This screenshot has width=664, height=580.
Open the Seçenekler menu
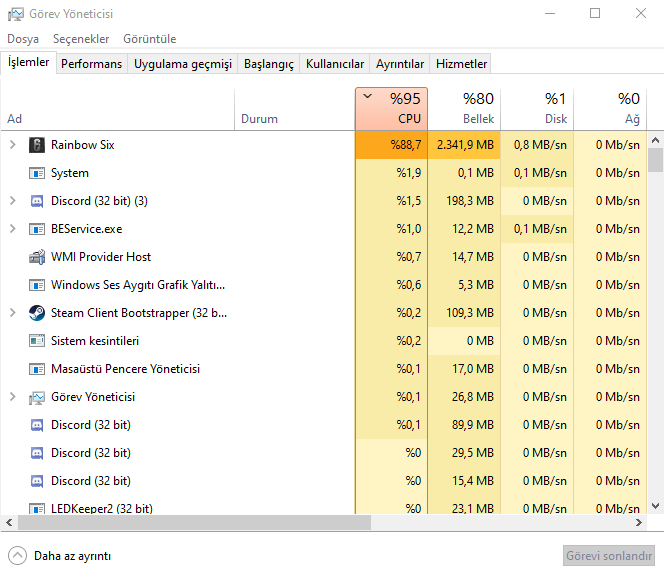81,39
